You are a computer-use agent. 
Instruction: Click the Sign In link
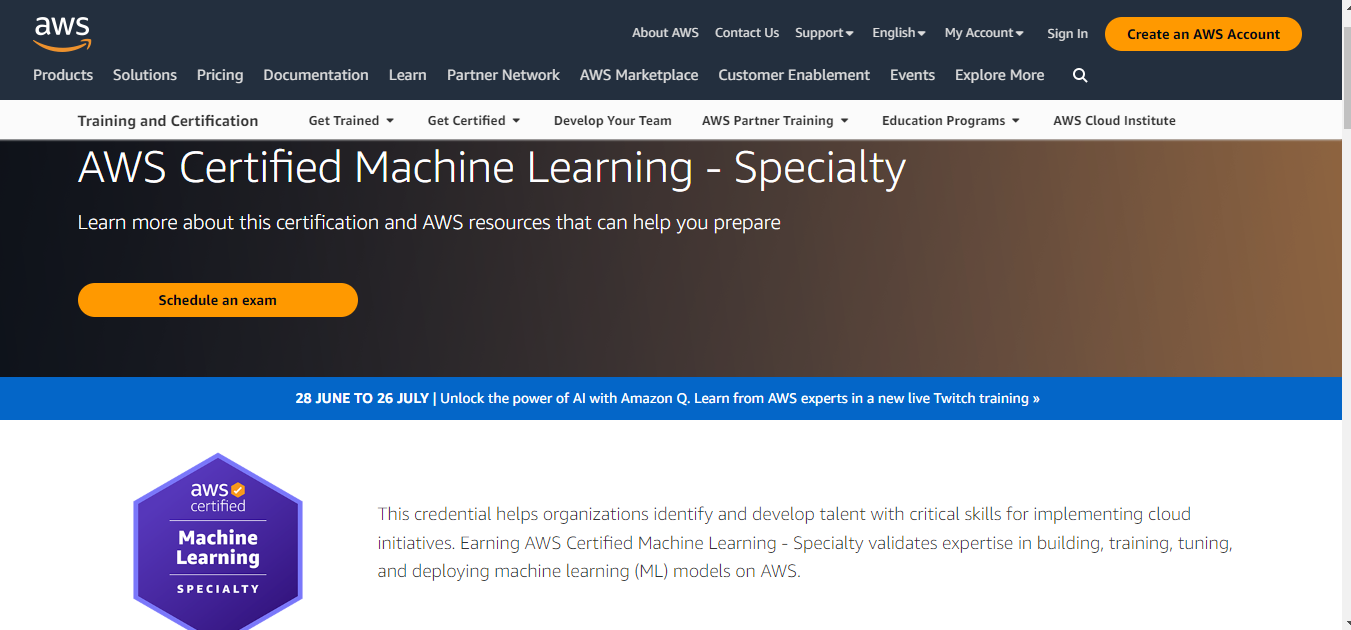[1067, 34]
